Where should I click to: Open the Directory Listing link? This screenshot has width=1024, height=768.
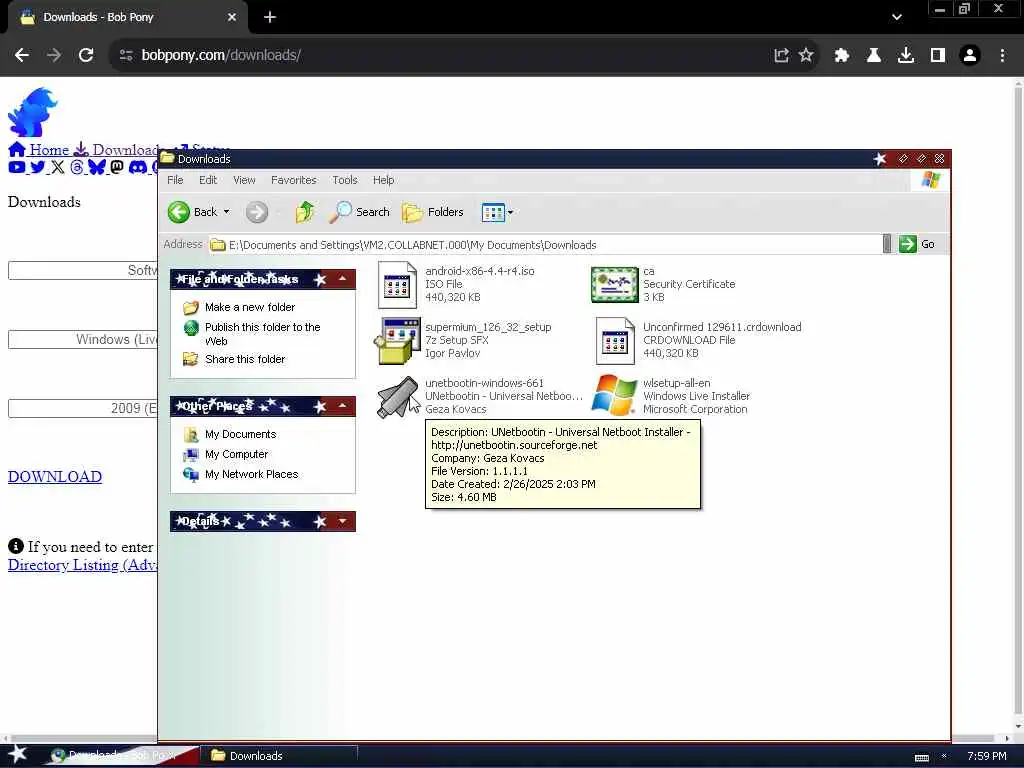click(x=82, y=565)
